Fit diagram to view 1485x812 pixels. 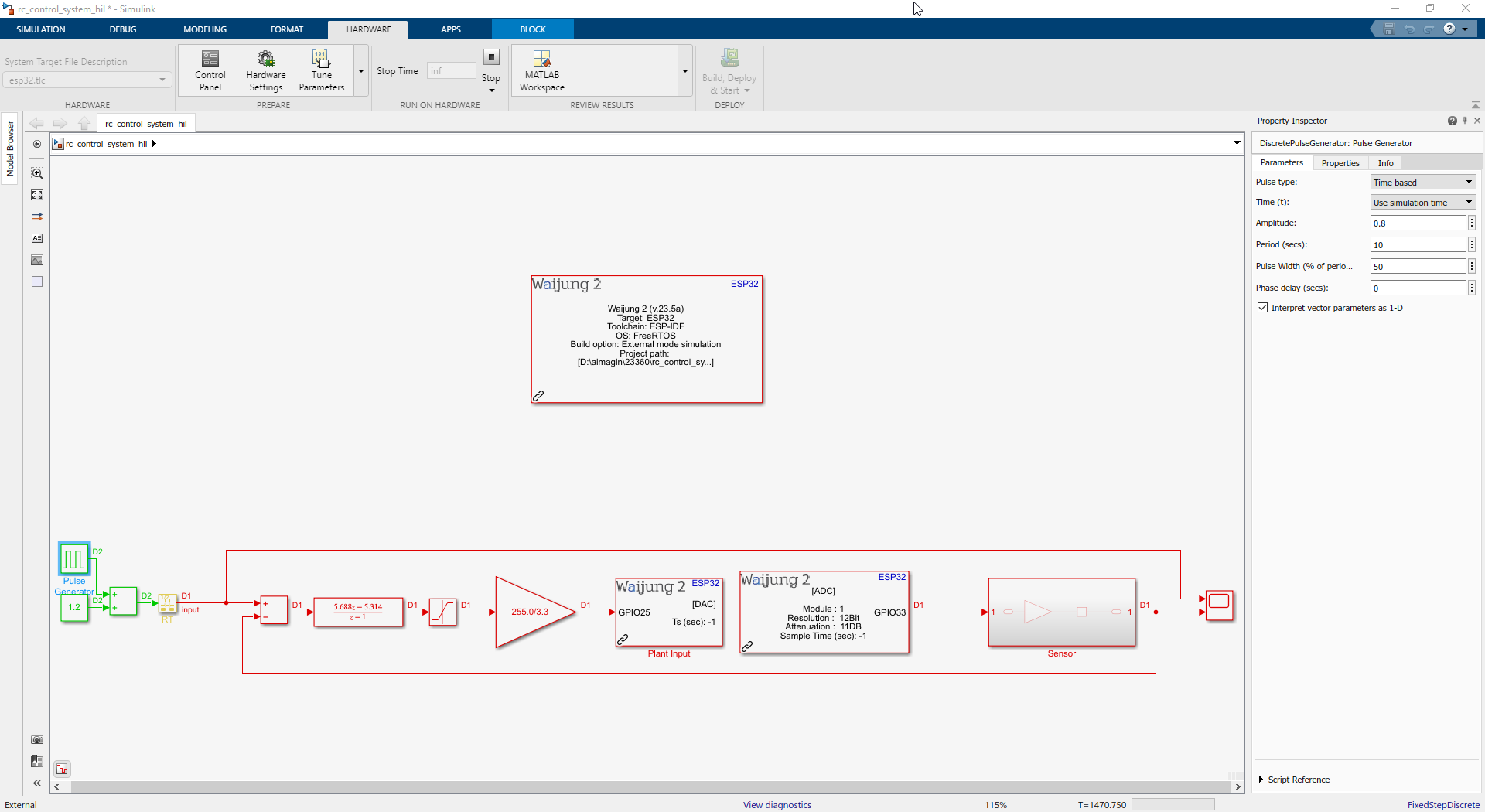(37, 195)
